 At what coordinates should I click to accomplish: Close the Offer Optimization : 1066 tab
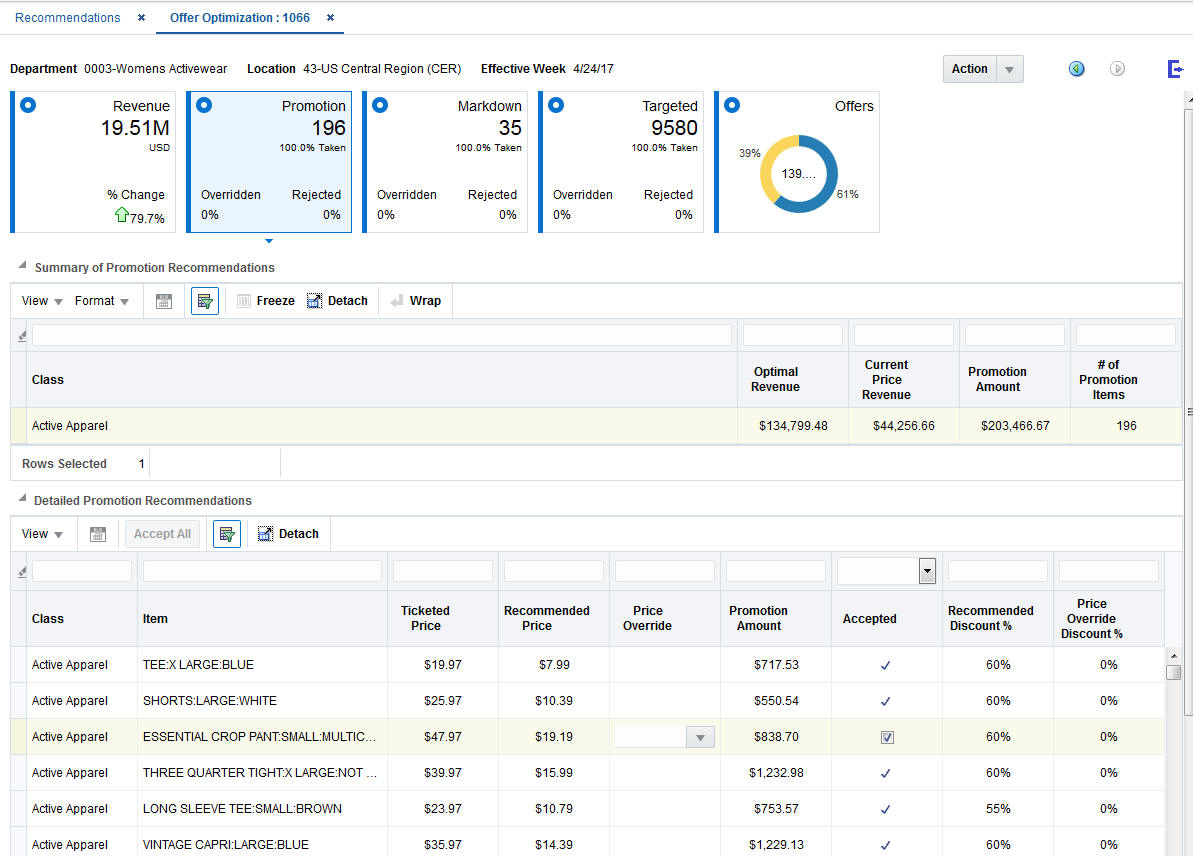click(330, 18)
